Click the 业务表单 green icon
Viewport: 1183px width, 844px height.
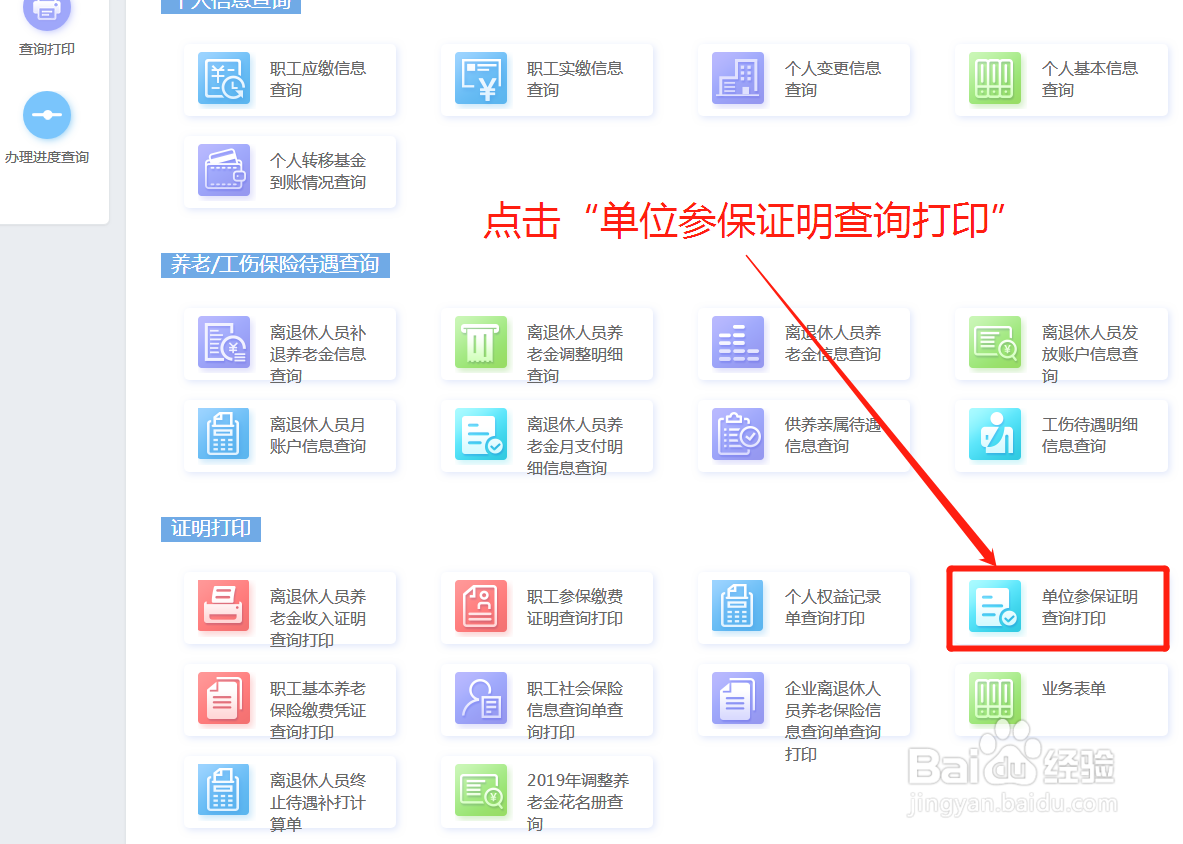click(995, 698)
